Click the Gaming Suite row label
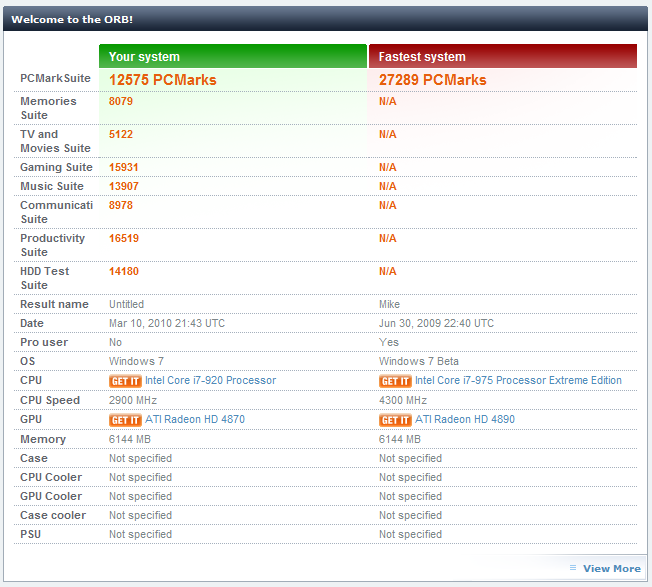The image size is (652, 587). (56, 167)
